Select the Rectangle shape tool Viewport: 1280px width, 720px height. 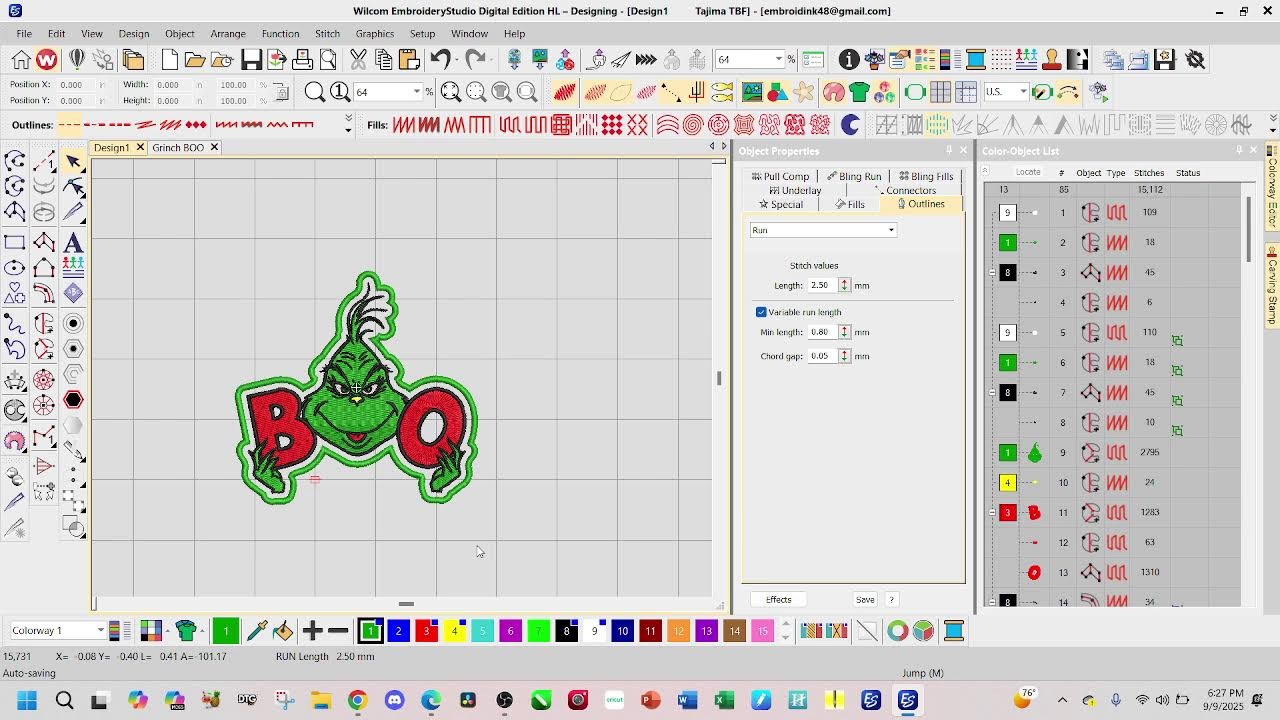coord(15,242)
